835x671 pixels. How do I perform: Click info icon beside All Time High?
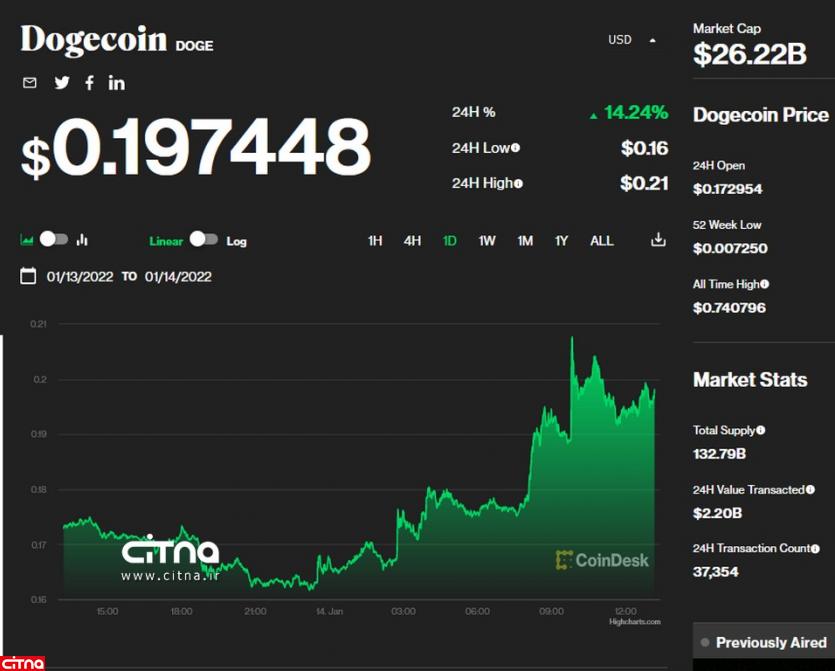(765, 284)
